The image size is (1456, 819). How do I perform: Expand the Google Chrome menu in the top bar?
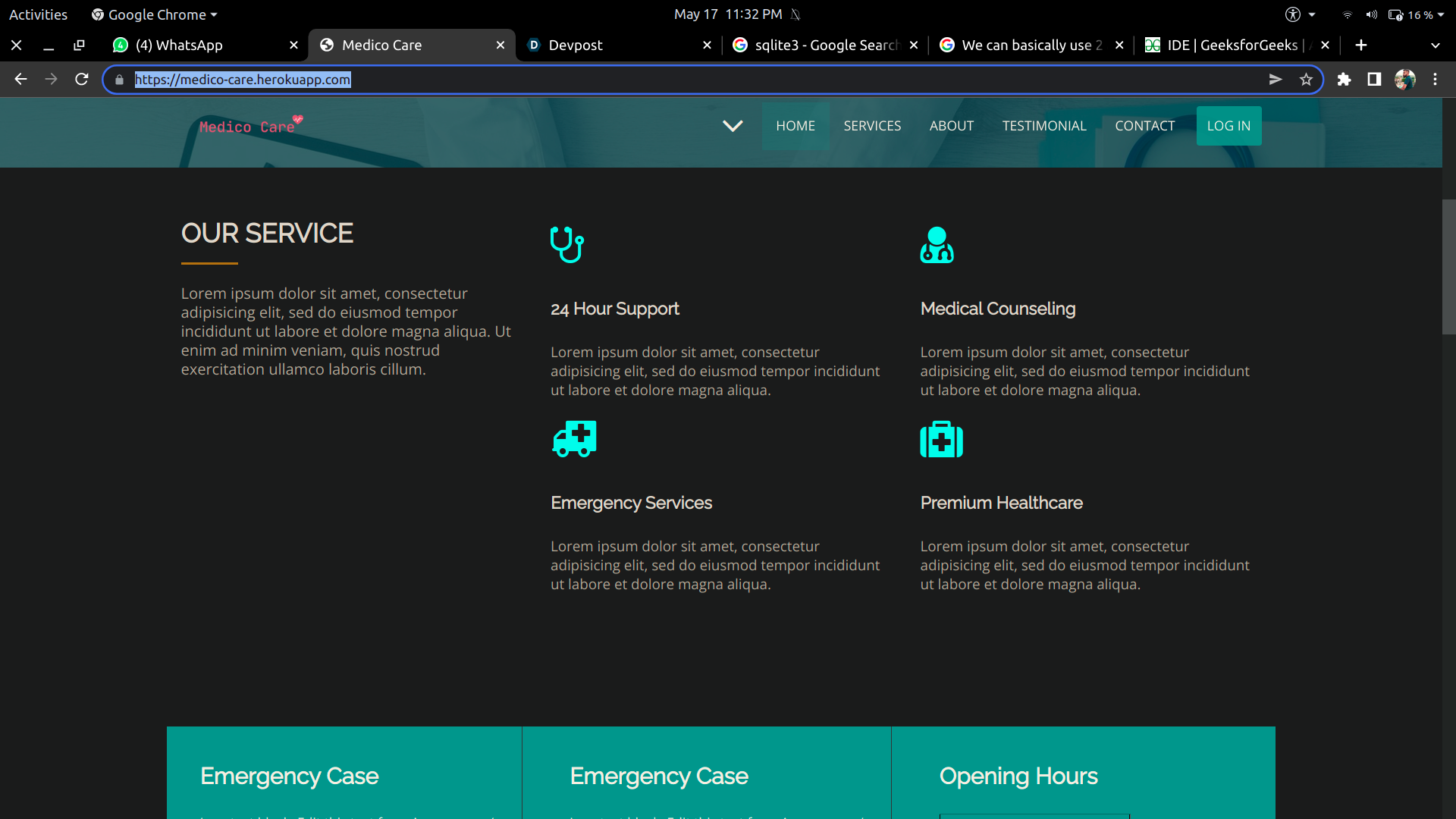(x=154, y=14)
